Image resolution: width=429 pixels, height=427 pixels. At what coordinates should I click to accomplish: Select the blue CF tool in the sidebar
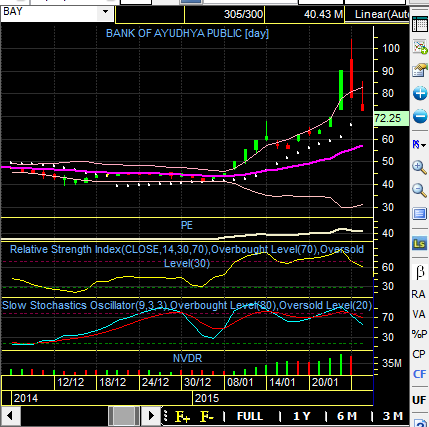(419, 374)
